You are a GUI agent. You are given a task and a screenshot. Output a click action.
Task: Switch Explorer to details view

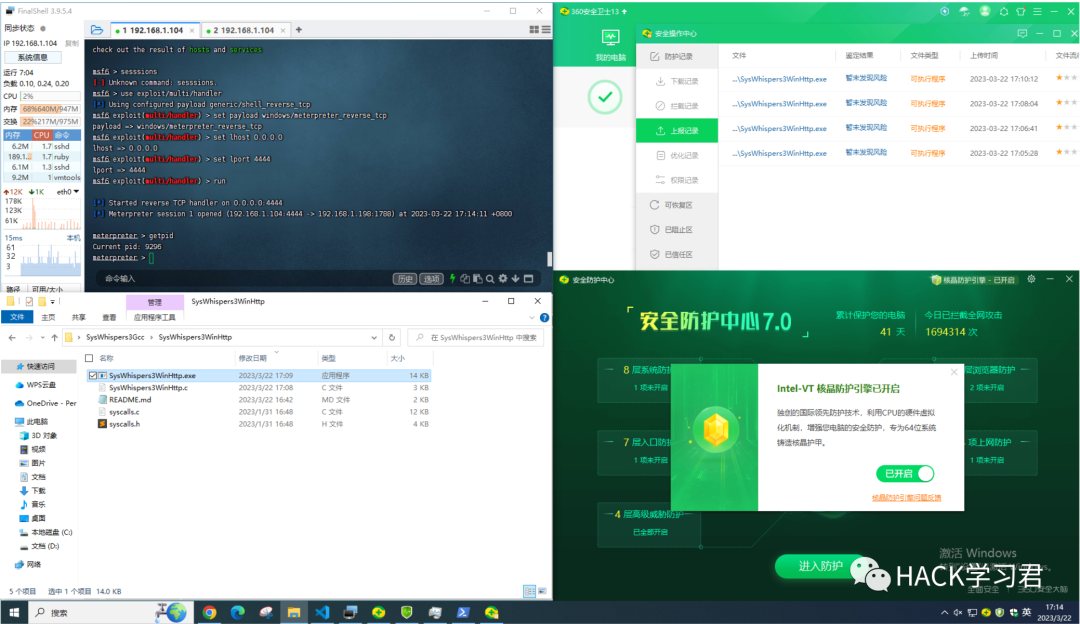pos(529,591)
